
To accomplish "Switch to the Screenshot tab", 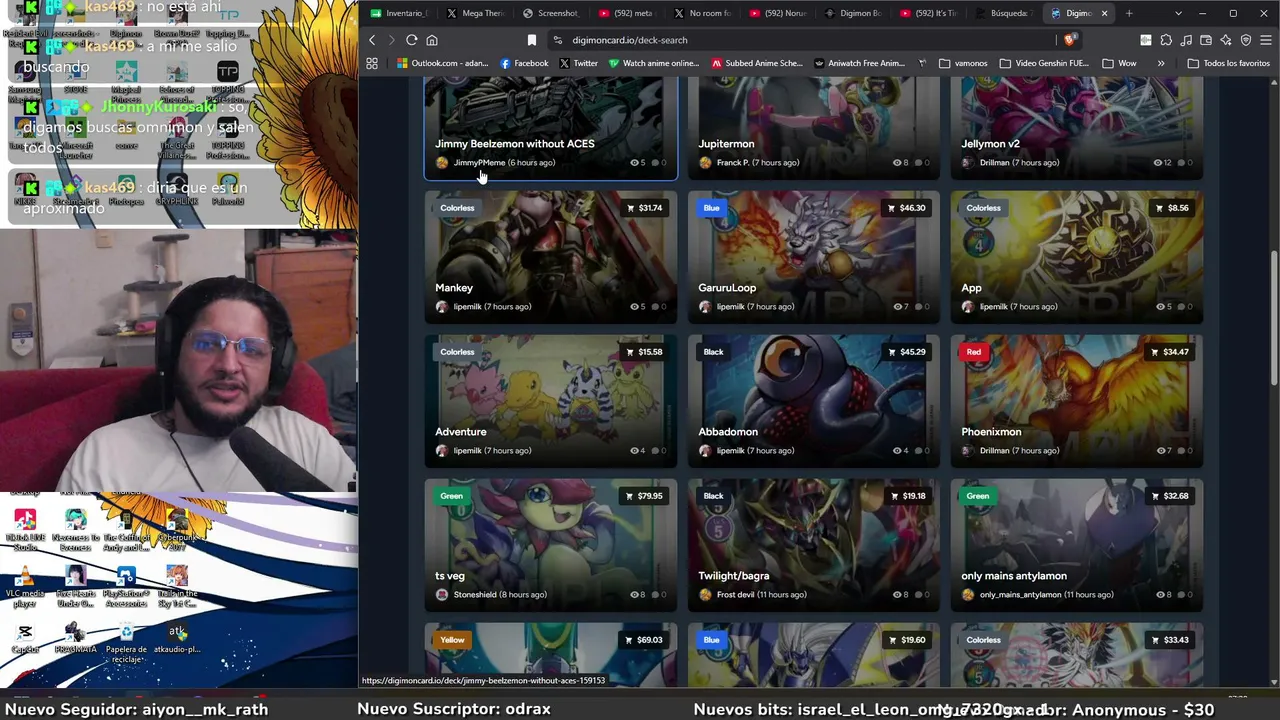I will pyautogui.click(x=551, y=13).
